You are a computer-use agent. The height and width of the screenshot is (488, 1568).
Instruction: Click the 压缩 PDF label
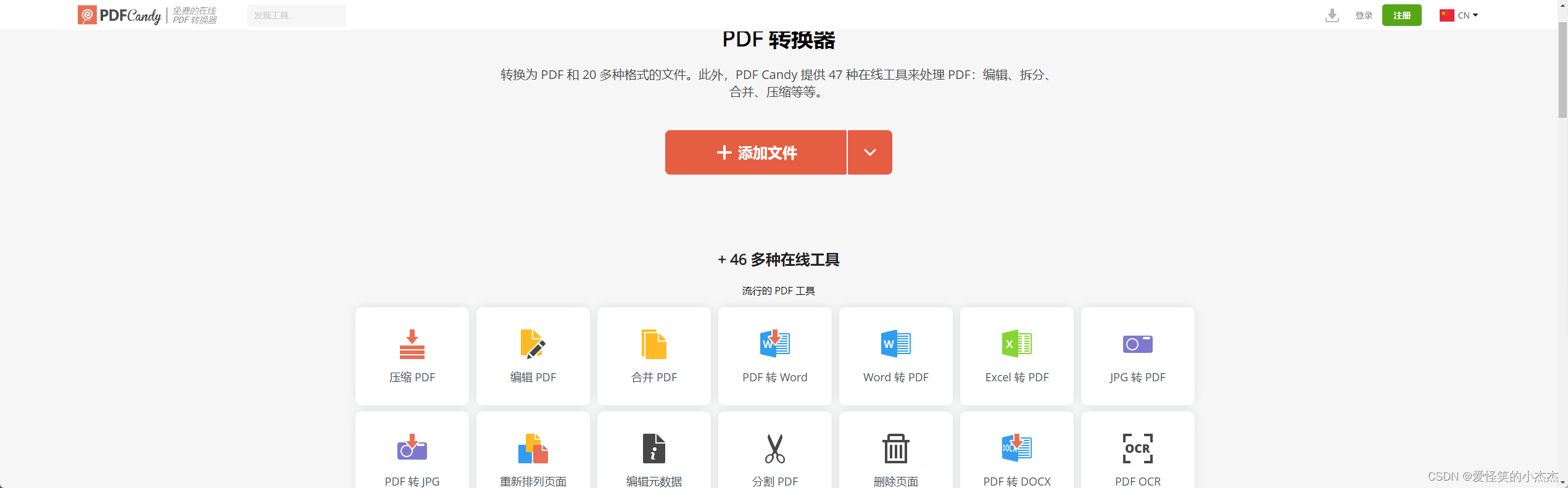coord(412,378)
